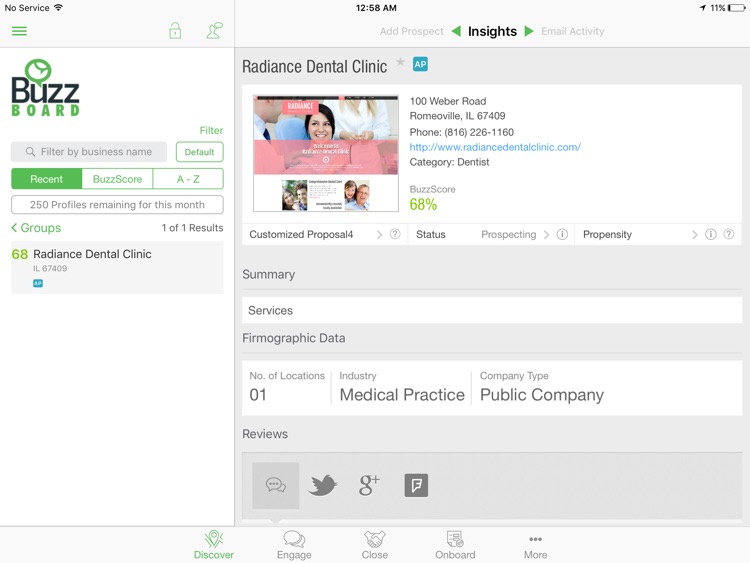Tap the 1 of 1 Results text

[192, 228]
